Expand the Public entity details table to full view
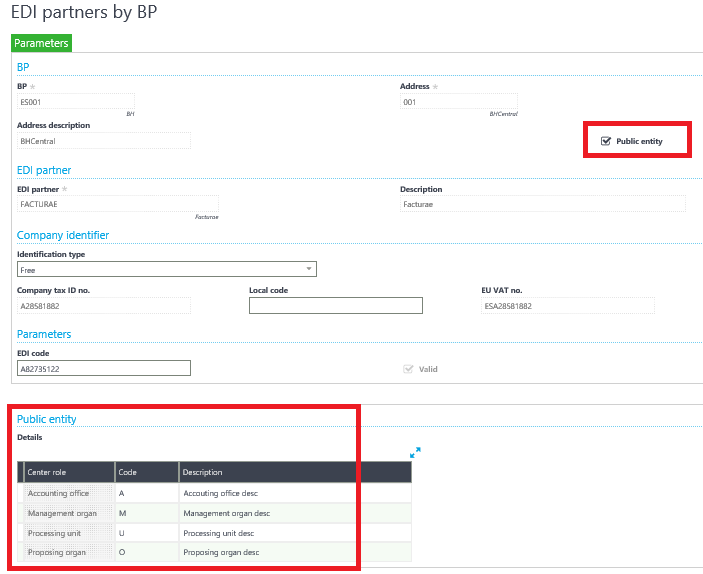The image size is (703, 574). [415, 453]
